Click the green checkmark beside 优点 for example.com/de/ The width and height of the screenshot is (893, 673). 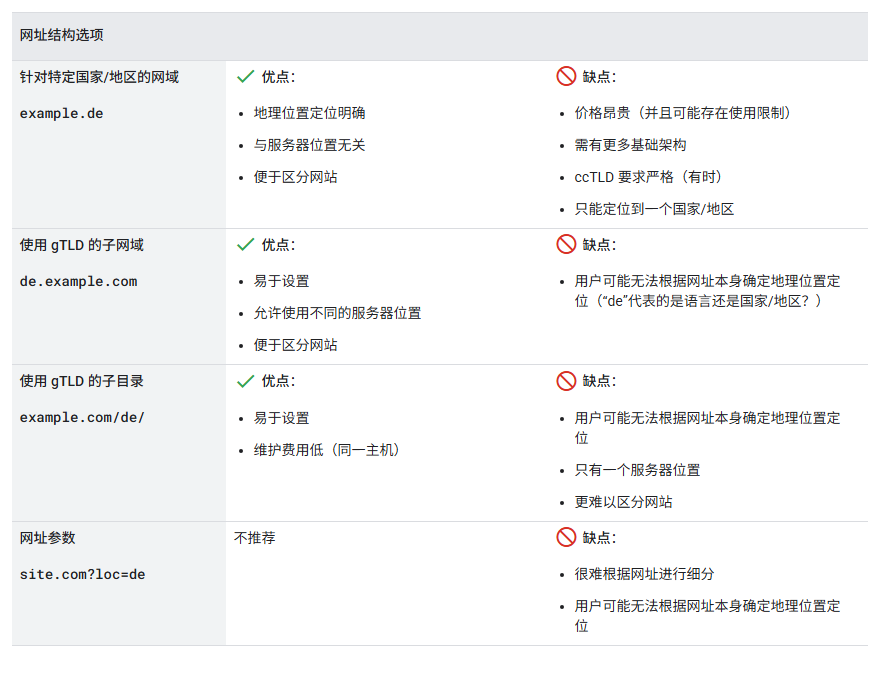pyautogui.click(x=243, y=381)
